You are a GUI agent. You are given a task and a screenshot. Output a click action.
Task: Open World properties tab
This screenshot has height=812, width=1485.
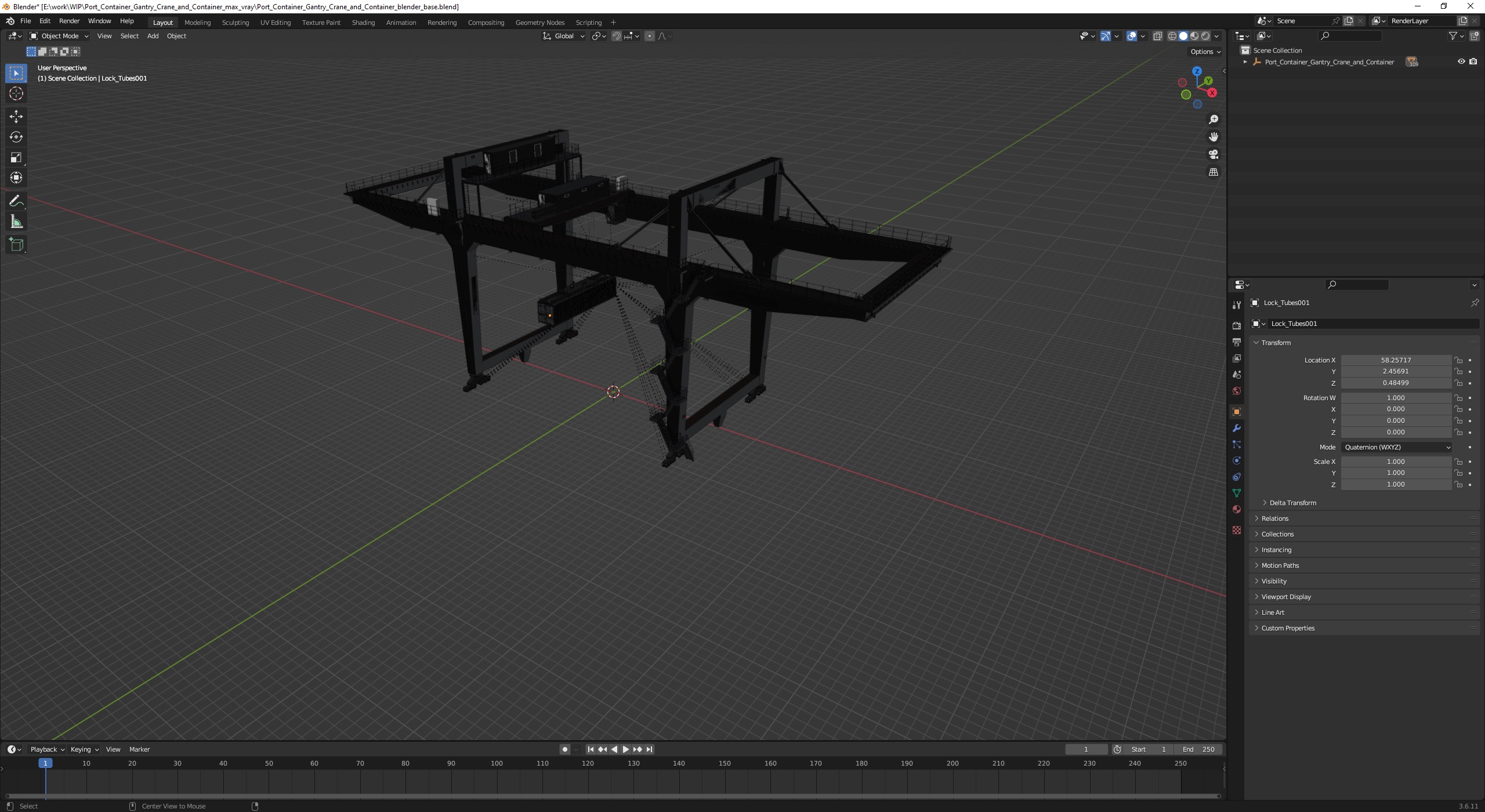1237,391
